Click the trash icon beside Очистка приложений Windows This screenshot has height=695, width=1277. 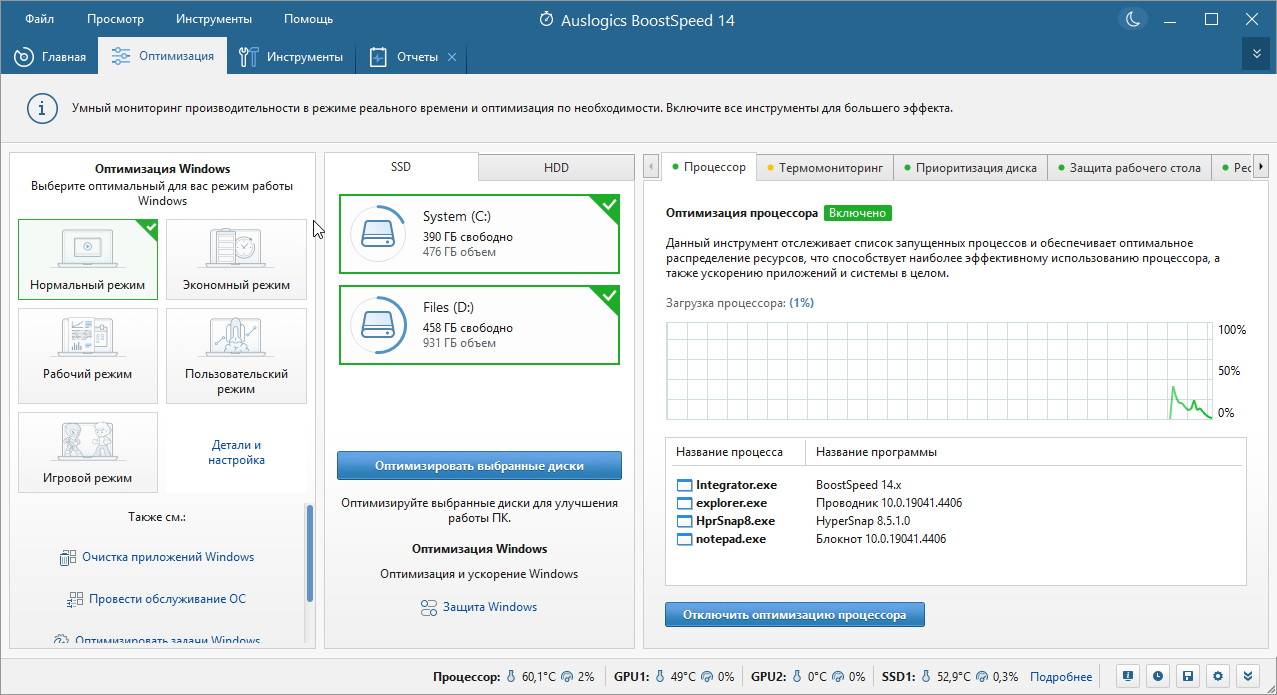(x=68, y=558)
